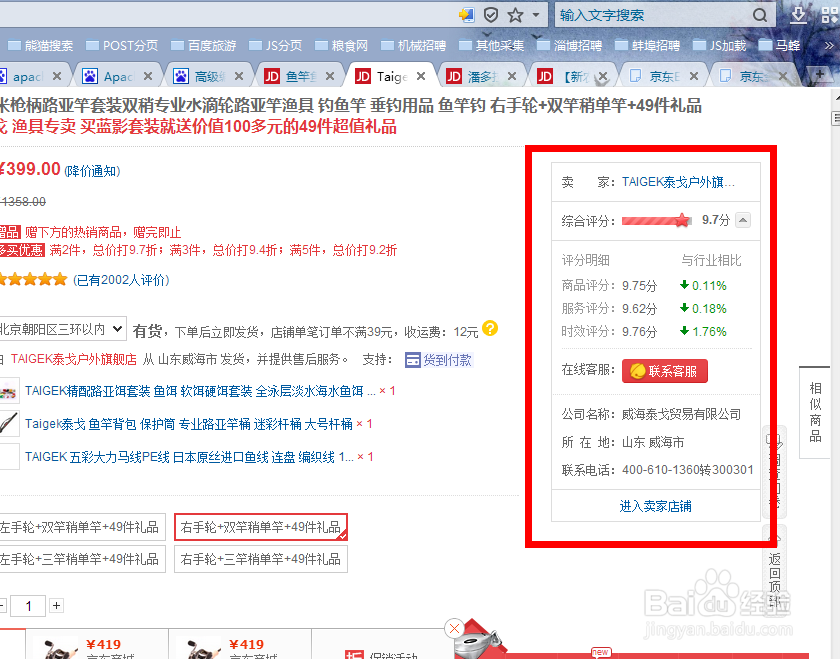The height and width of the screenshot is (659, 840).
Task: Open dropdown arrow beside the star icon
Action: pos(536,15)
